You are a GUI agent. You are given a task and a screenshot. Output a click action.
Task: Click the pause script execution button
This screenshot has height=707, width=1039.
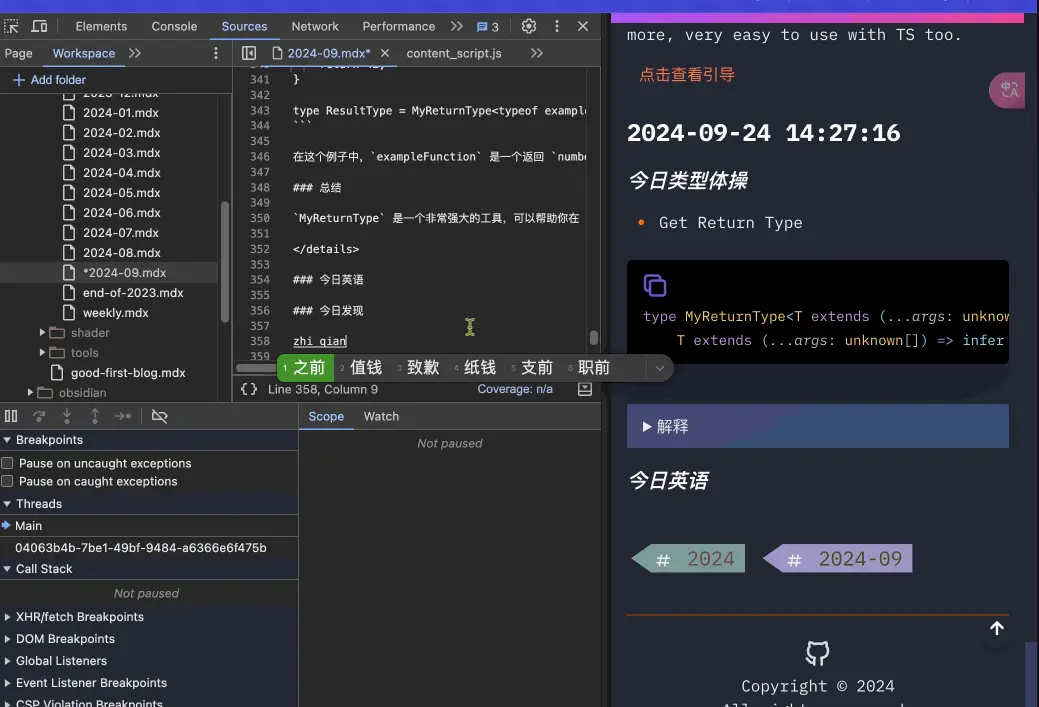pyautogui.click(x=11, y=416)
